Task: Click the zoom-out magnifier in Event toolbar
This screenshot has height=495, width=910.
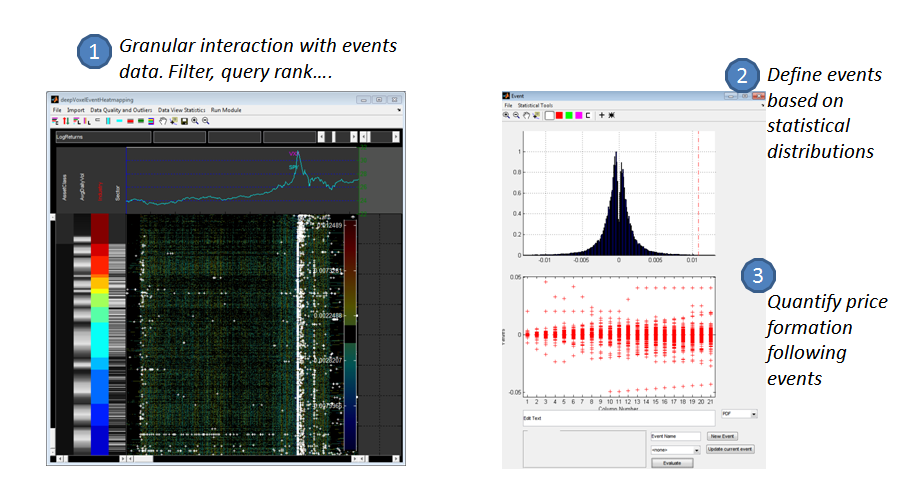Action: [516, 115]
